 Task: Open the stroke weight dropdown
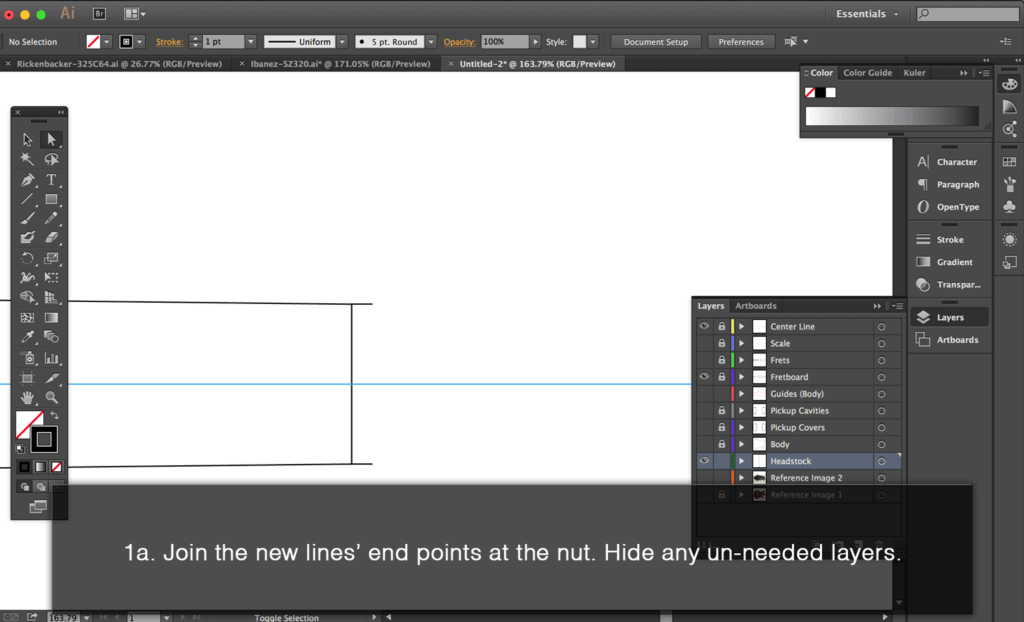coord(250,42)
